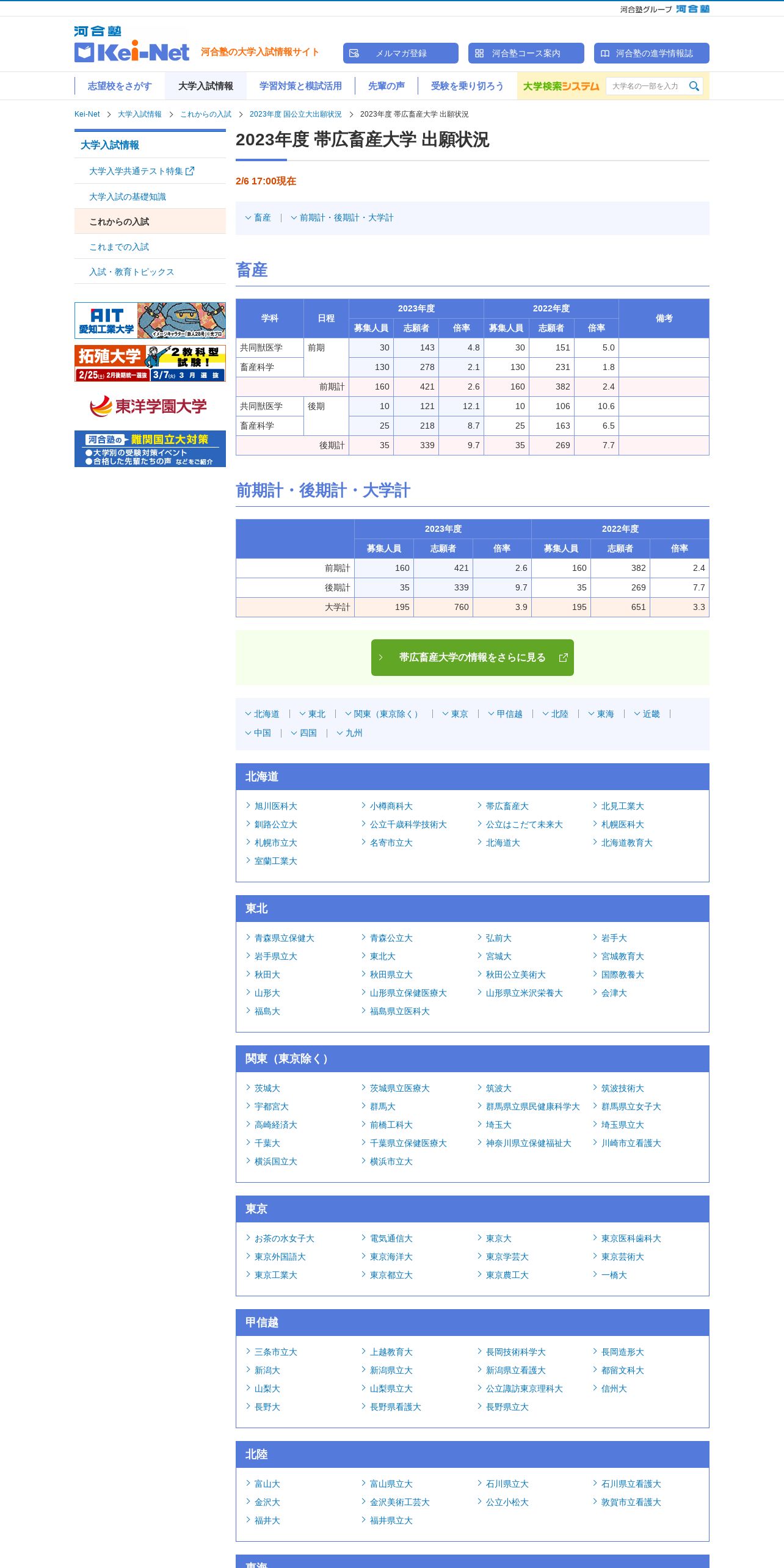Jump to 畜産 section anchor

pyautogui.click(x=258, y=218)
